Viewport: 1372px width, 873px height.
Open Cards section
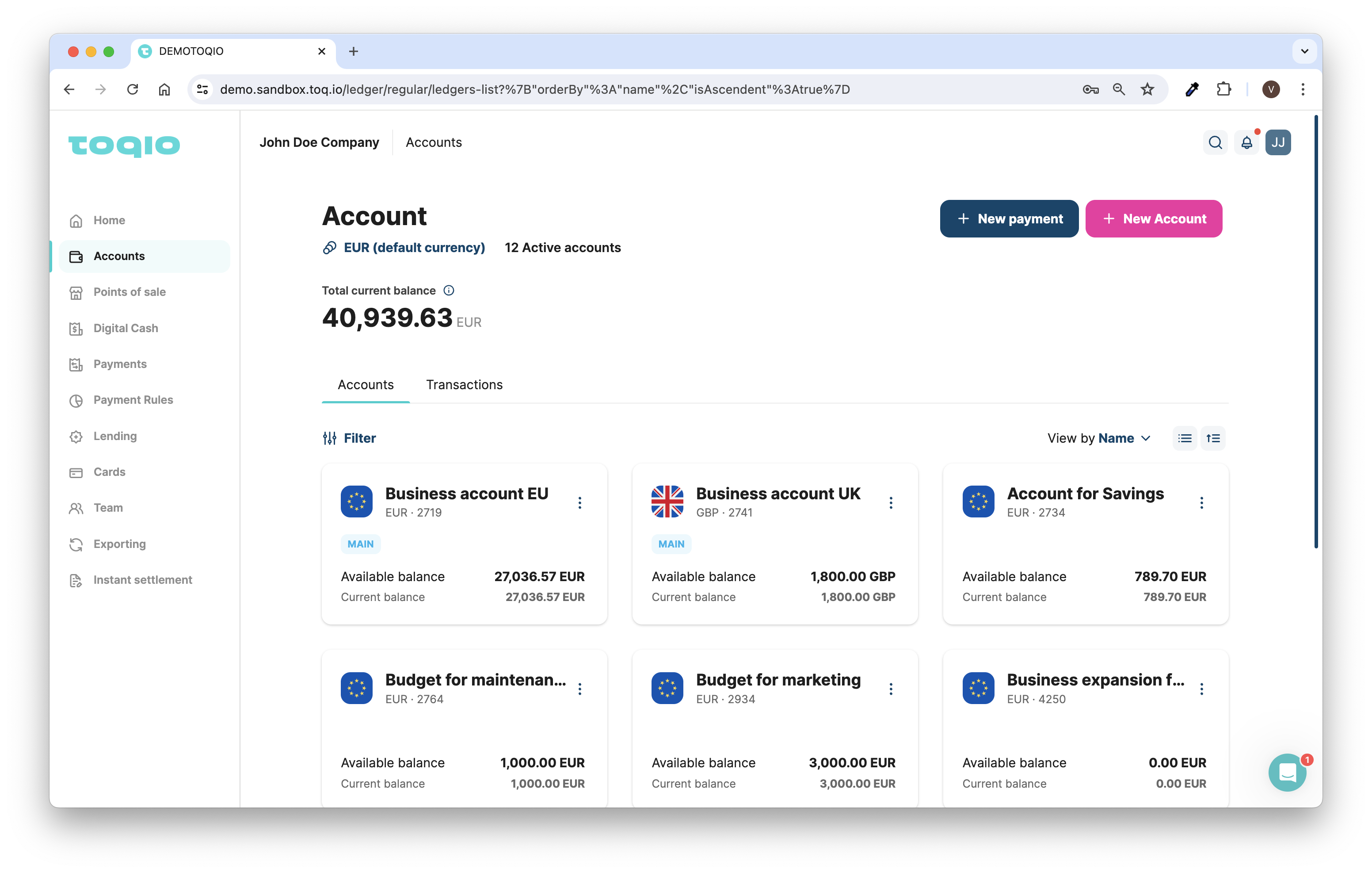[x=144, y=472]
